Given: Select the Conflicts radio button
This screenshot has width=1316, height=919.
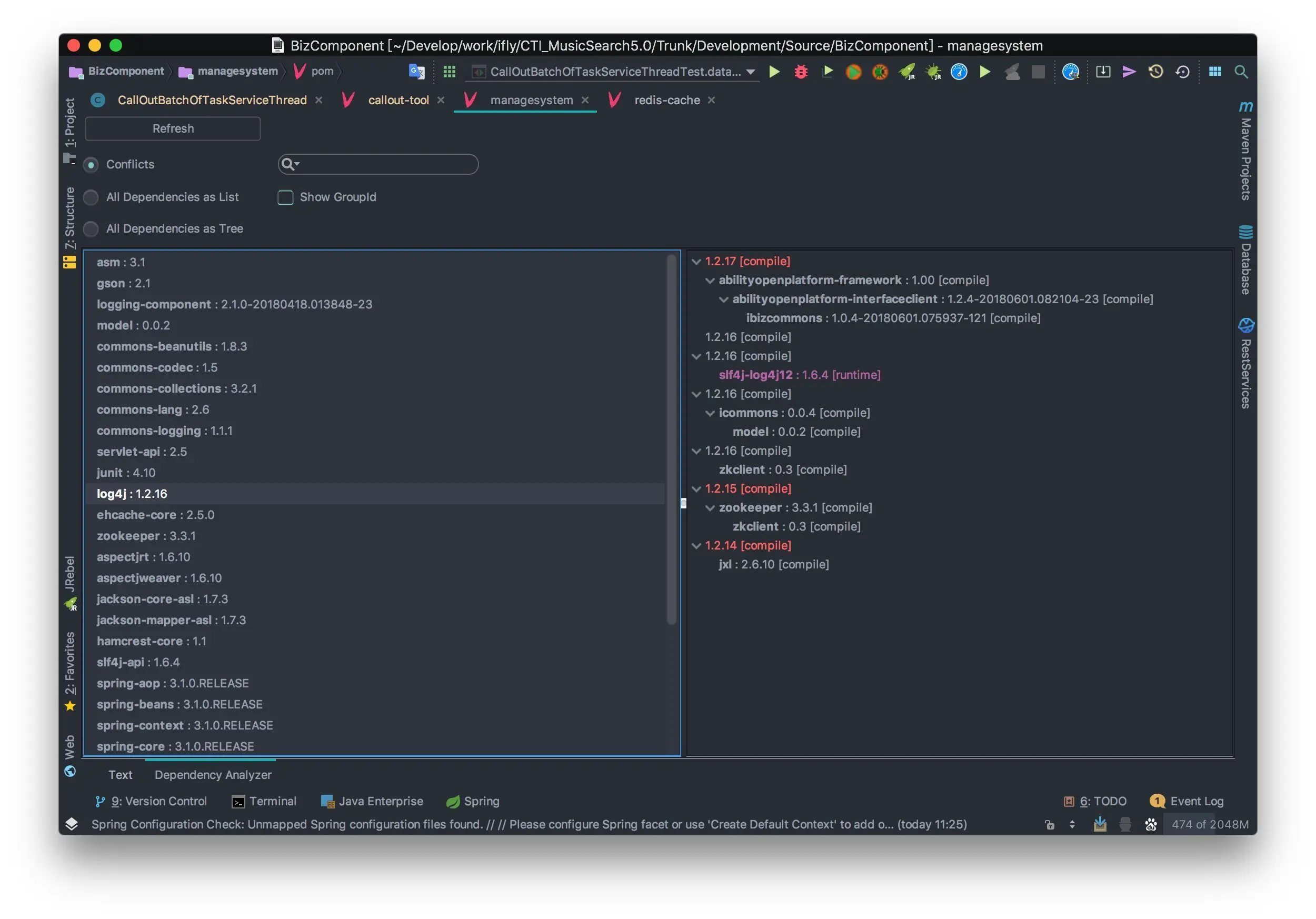Looking at the screenshot, I should (91, 165).
